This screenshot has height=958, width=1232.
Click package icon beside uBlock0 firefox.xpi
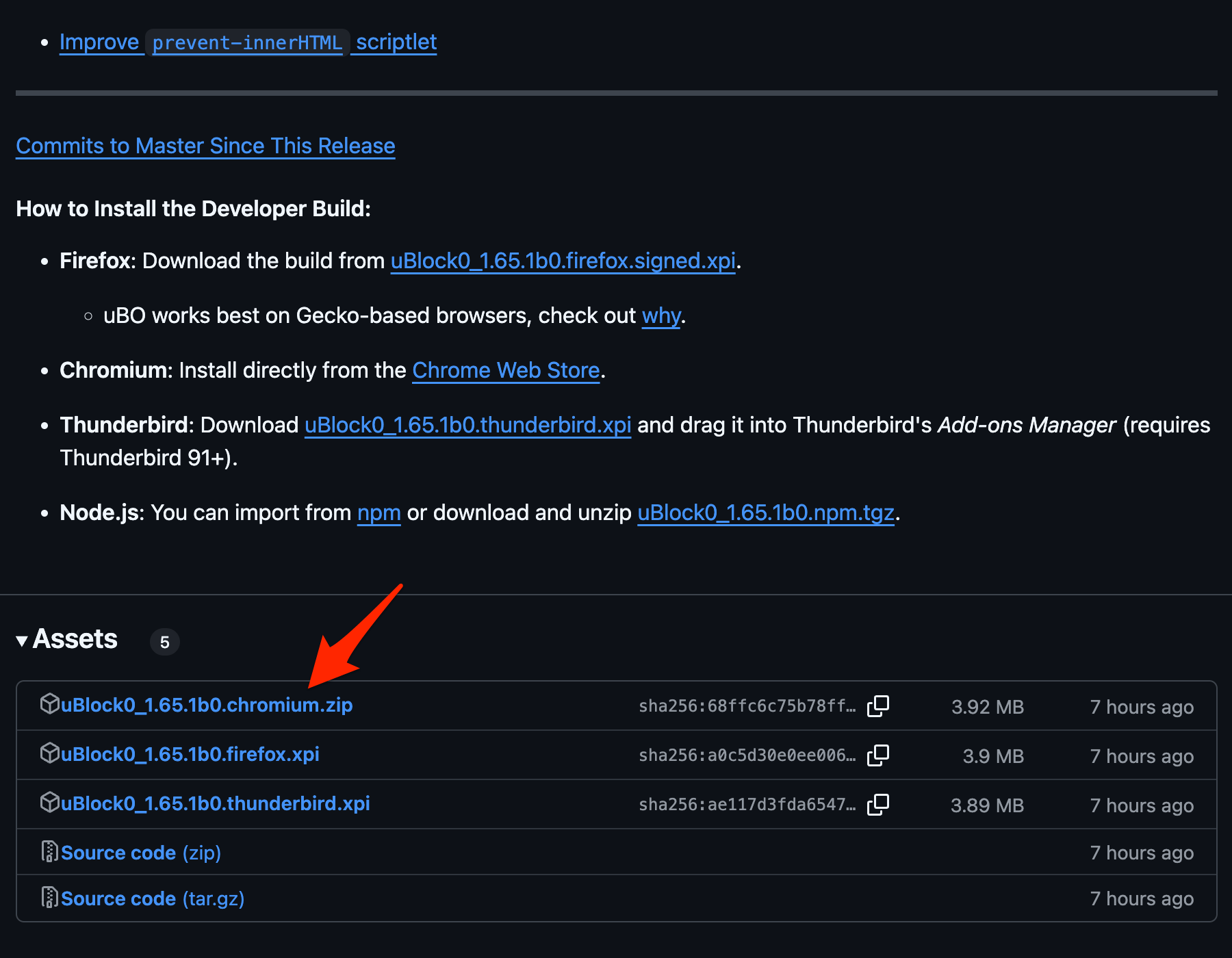click(50, 753)
